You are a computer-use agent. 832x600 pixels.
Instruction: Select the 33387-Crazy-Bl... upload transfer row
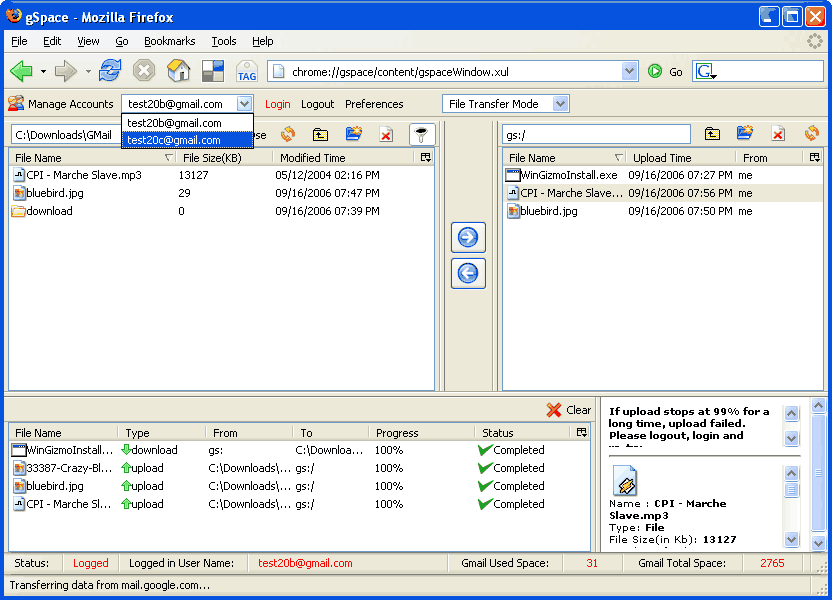coord(299,468)
